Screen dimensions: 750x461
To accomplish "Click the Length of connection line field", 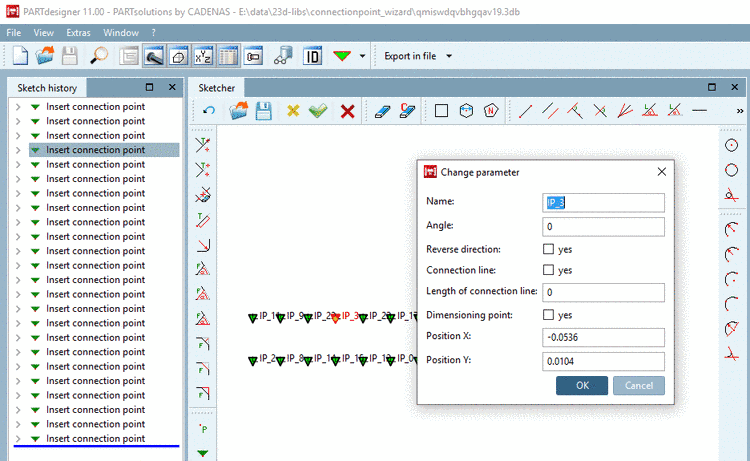I will (603, 292).
